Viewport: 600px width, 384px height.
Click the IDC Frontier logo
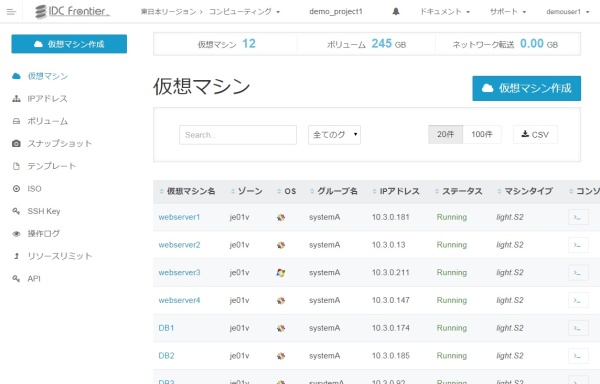click(x=72, y=11)
